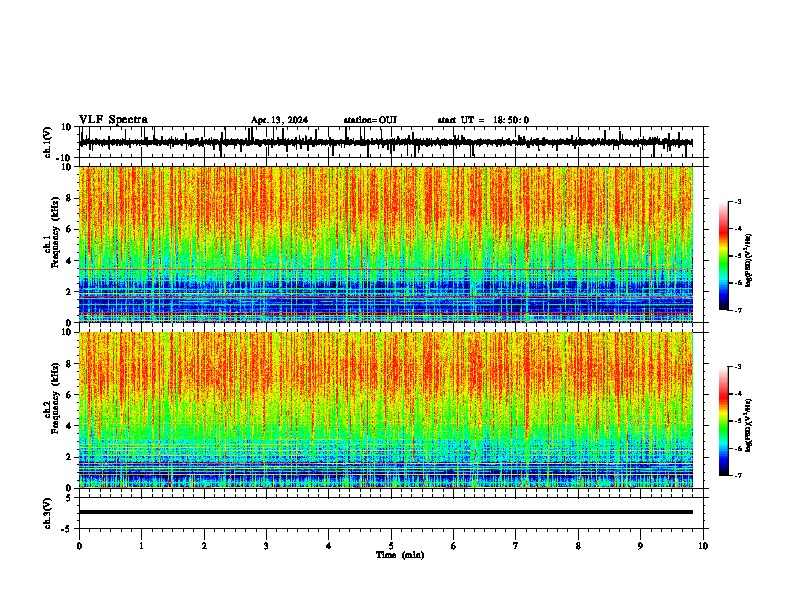Click the "ch.3(V)" axis label
This screenshot has width=792, height=612.
48,513
